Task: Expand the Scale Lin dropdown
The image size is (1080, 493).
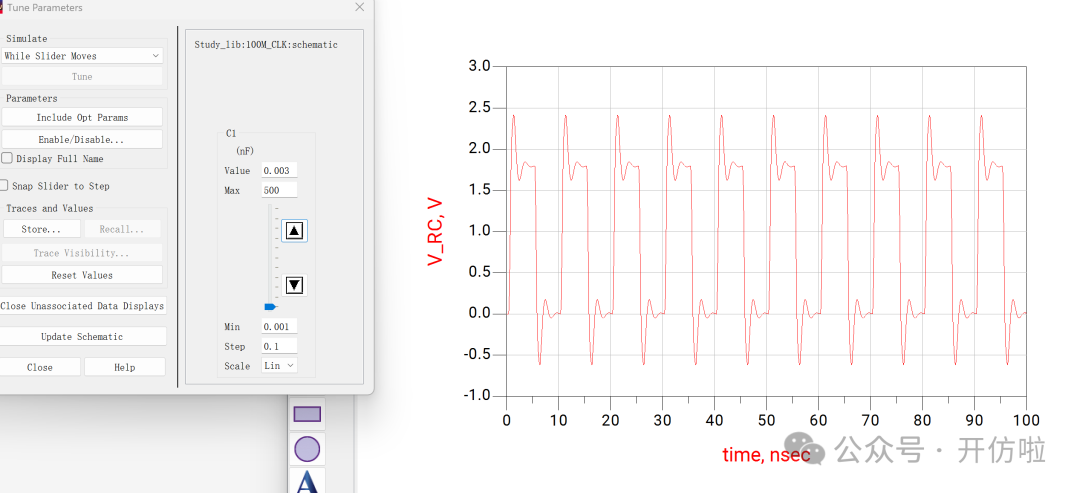Action: tap(279, 366)
